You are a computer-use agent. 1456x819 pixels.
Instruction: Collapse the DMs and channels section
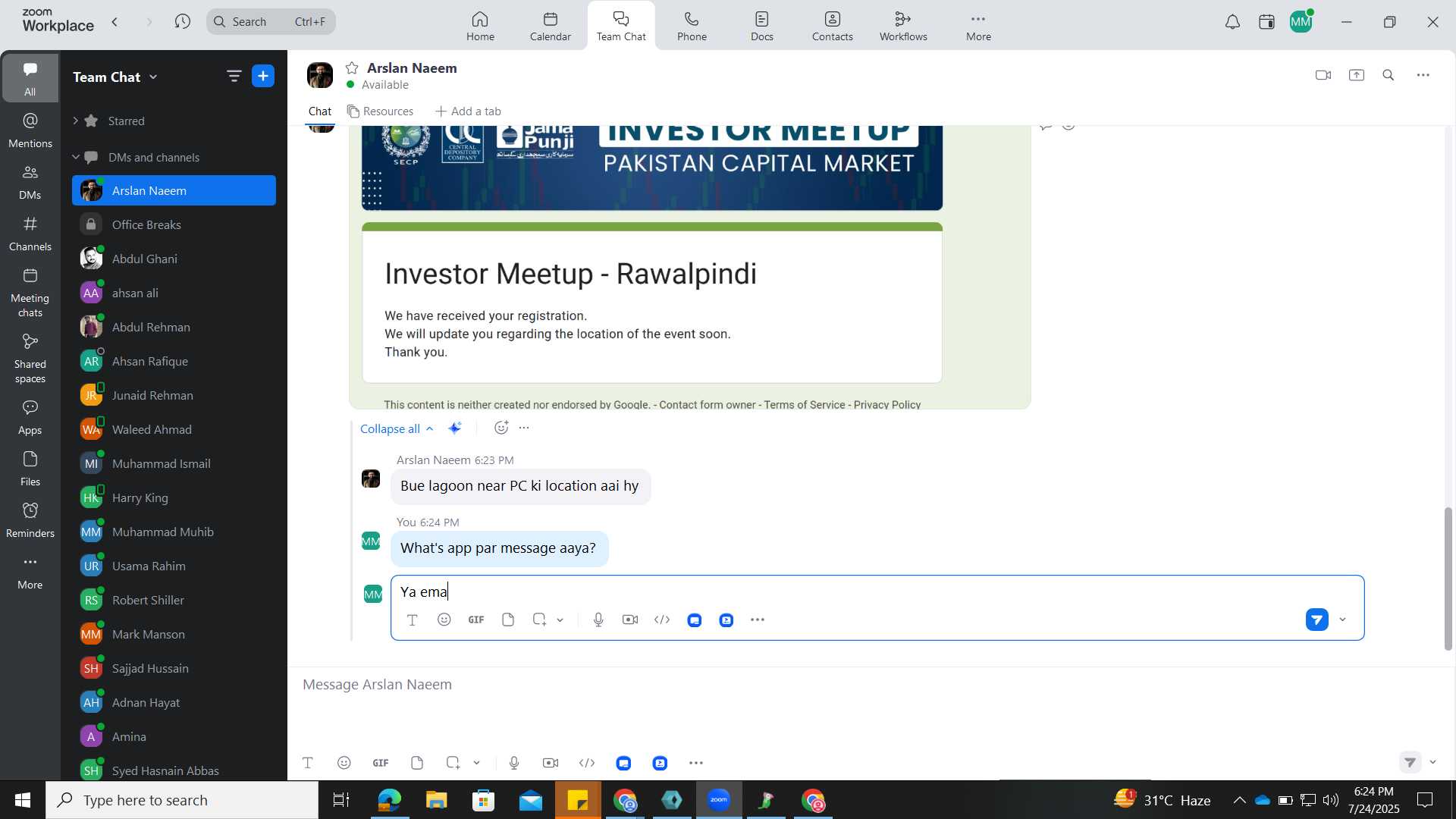(x=75, y=157)
